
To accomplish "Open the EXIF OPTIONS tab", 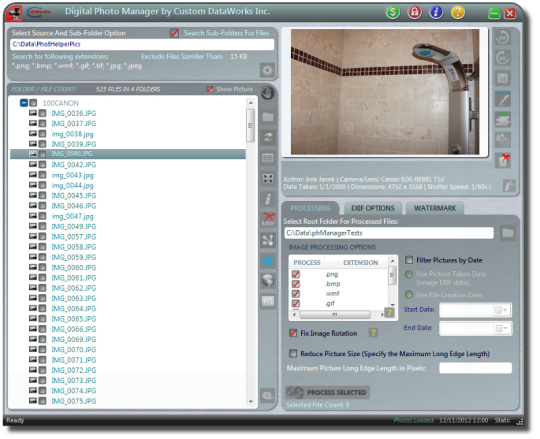I will [x=373, y=208].
